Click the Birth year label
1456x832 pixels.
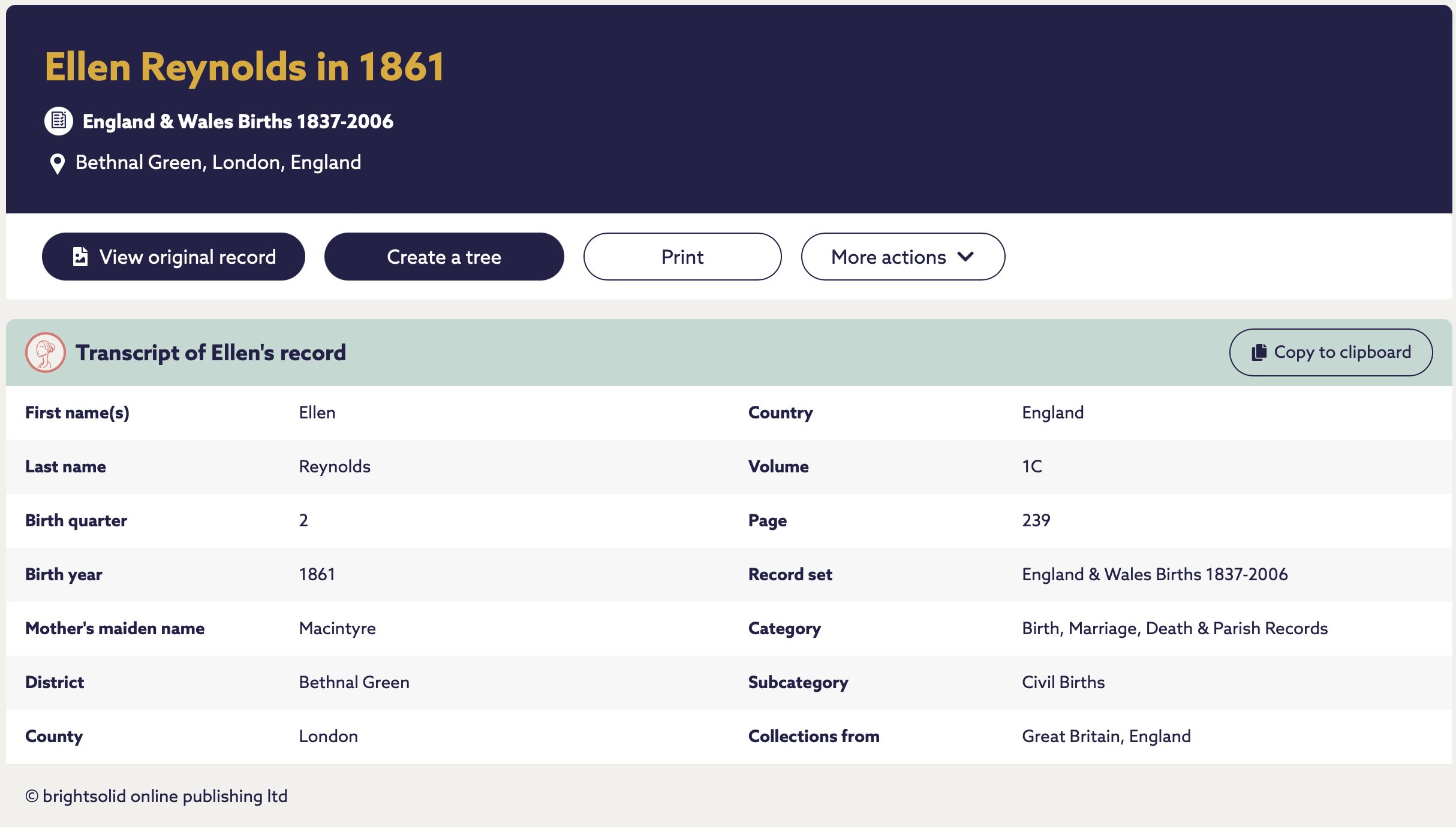tap(64, 575)
